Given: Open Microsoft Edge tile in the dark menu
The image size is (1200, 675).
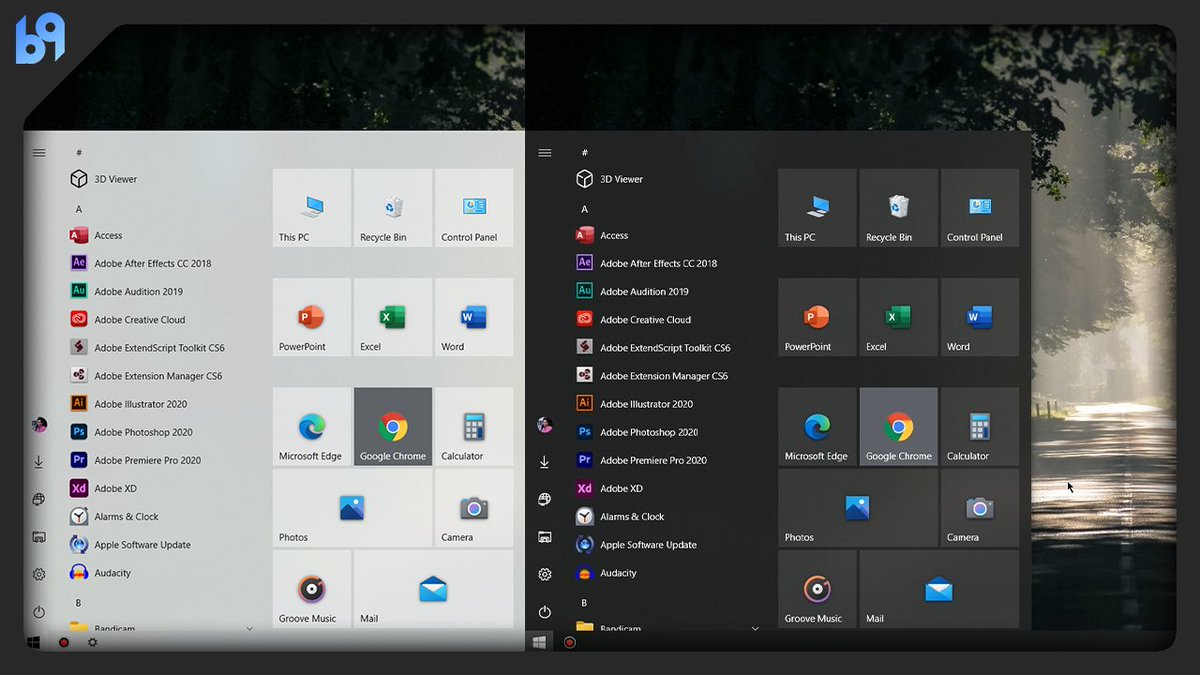Looking at the screenshot, I should [818, 426].
